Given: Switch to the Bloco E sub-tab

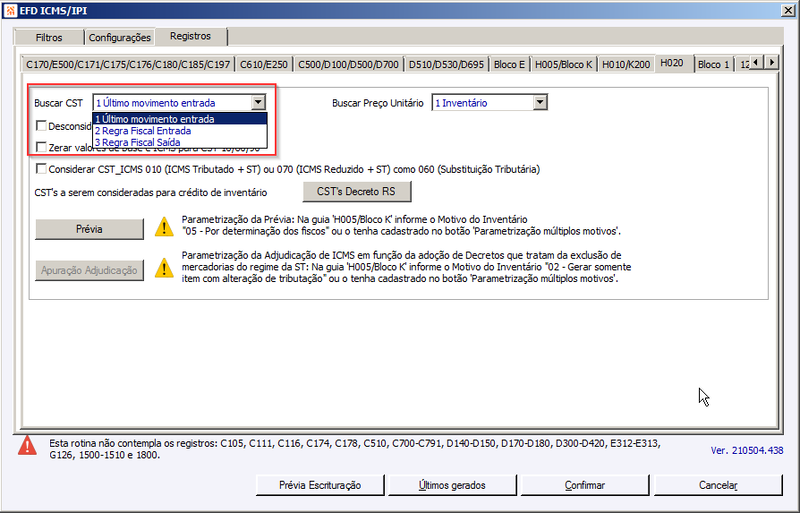Looking at the screenshot, I should pyautogui.click(x=509, y=64).
